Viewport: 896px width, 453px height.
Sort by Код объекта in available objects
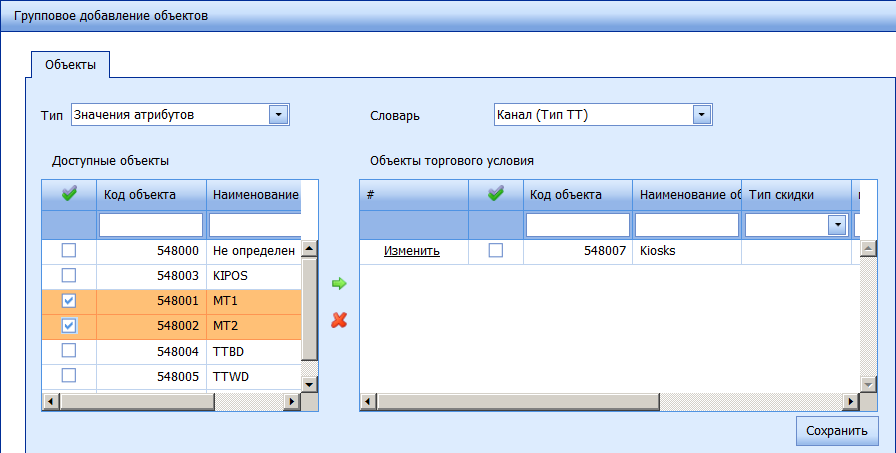pyautogui.click(x=151, y=195)
